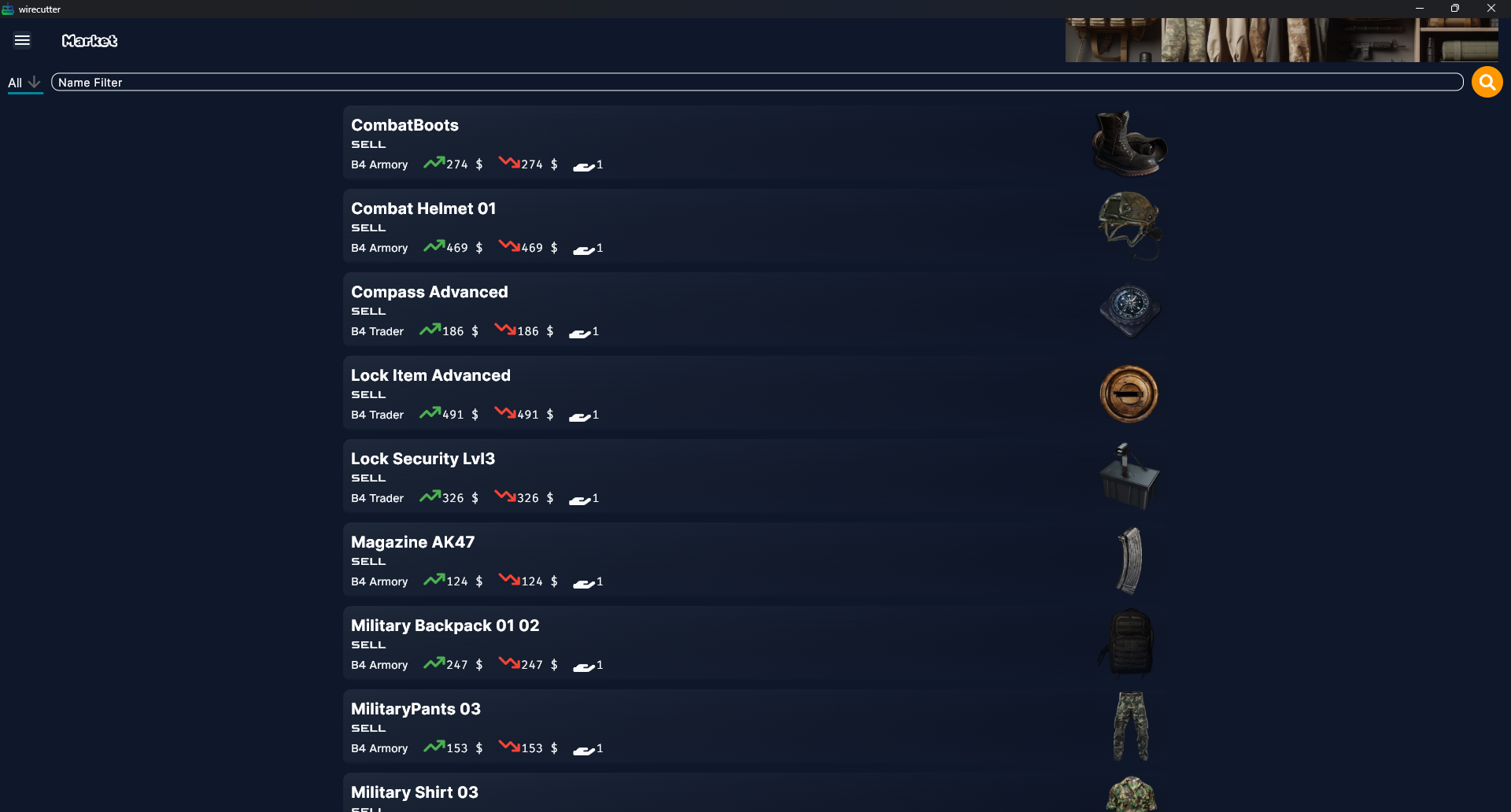Viewport: 1511px width, 812px height.
Task: Click the MilitaryPants 03 camo pants image
Action: pos(1131,726)
